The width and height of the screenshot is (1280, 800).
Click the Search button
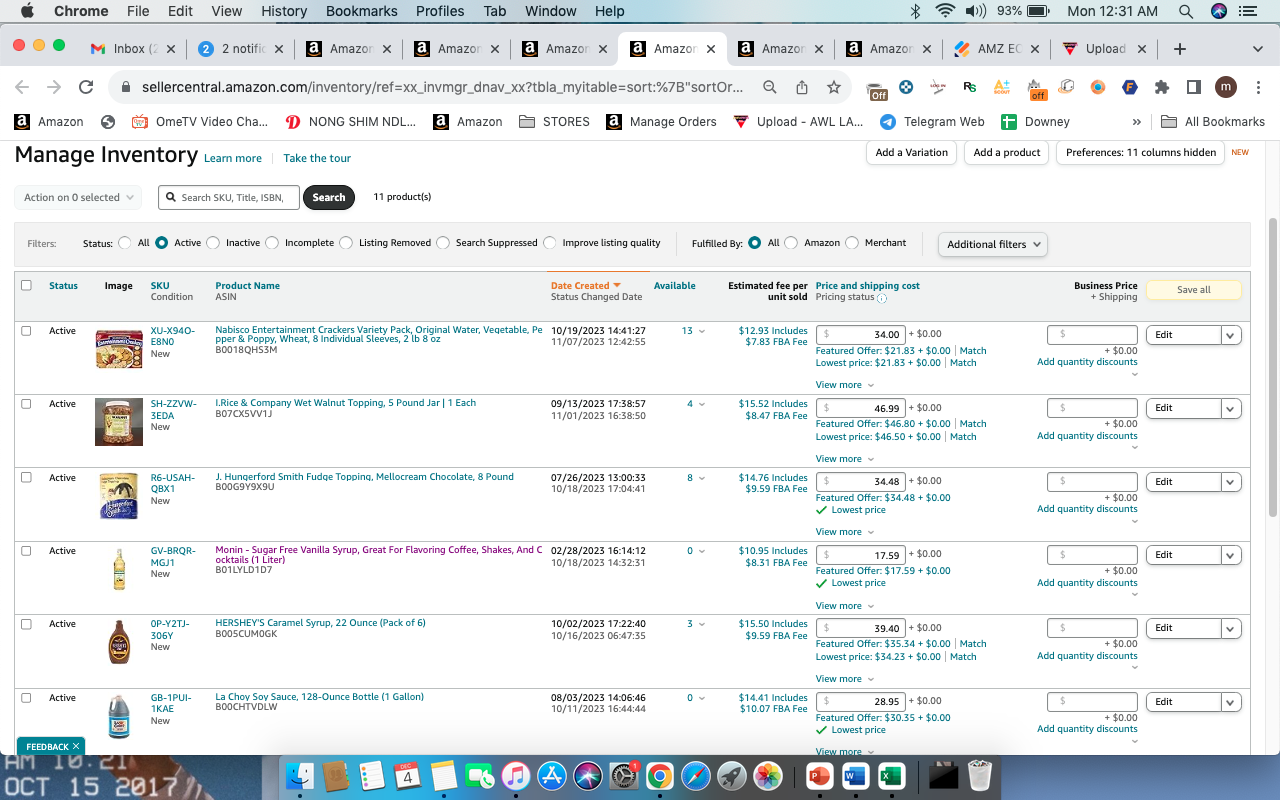click(x=329, y=198)
